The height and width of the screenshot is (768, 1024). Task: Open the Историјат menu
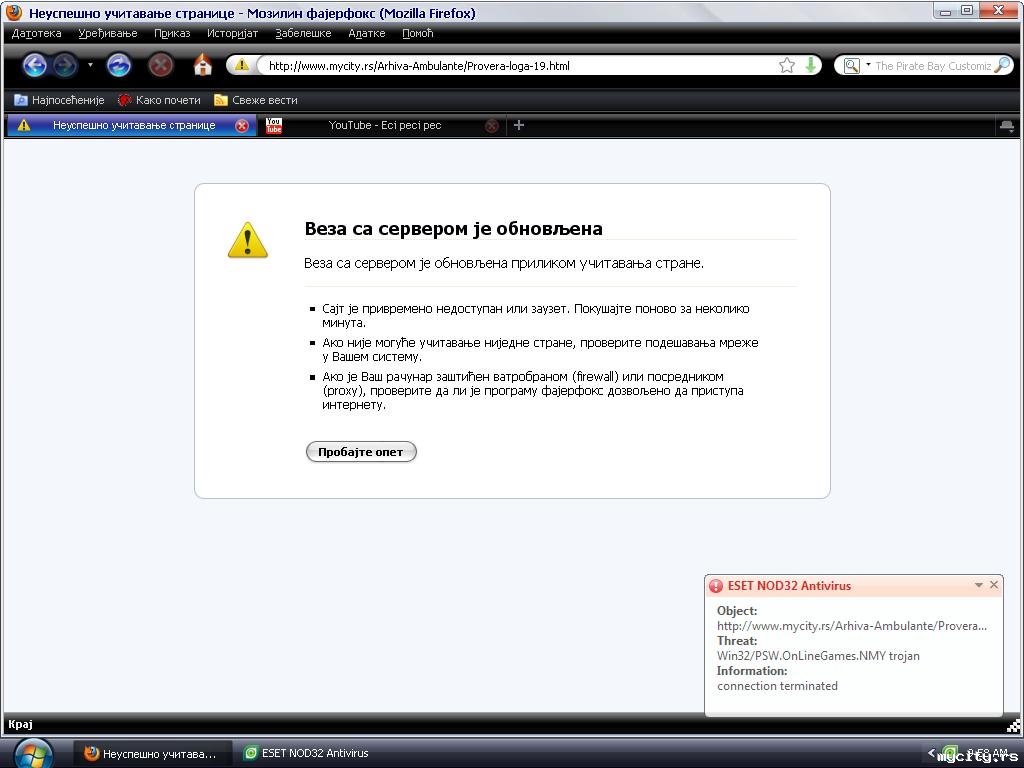232,33
